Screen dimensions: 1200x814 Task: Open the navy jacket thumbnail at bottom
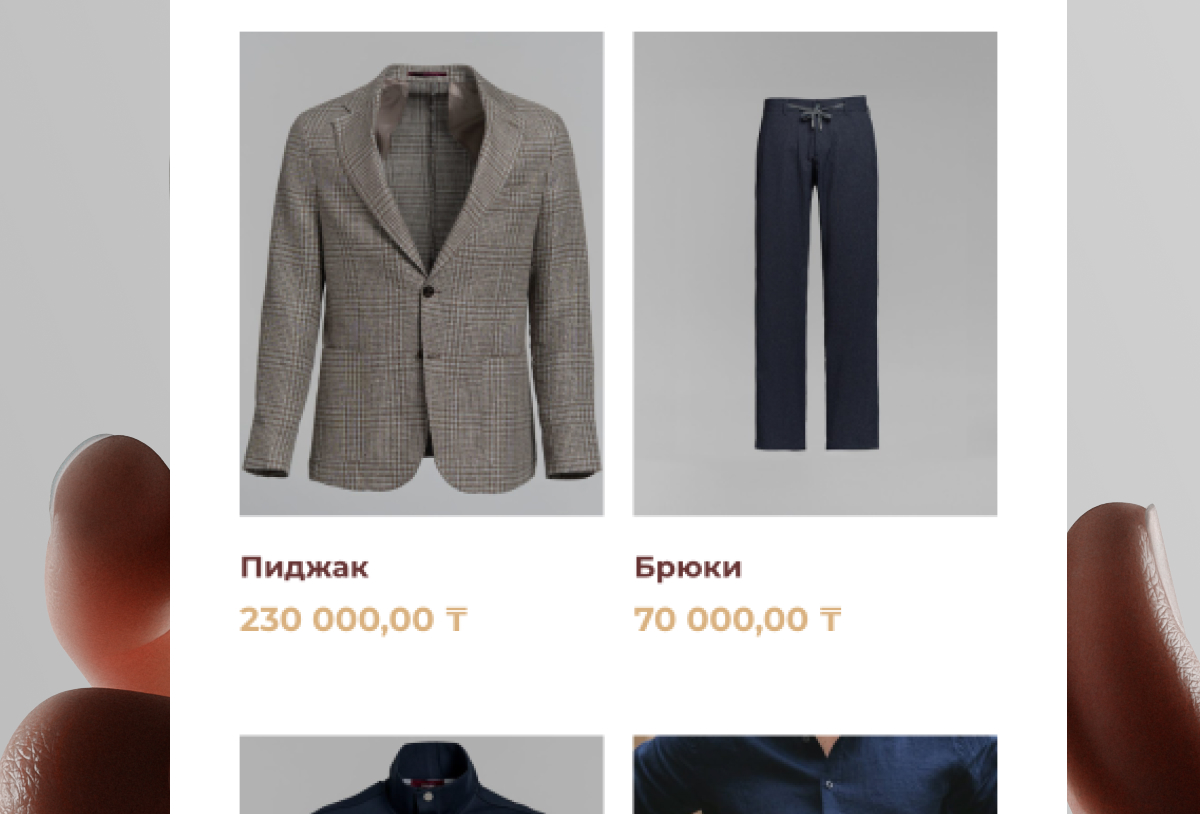(x=421, y=775)
